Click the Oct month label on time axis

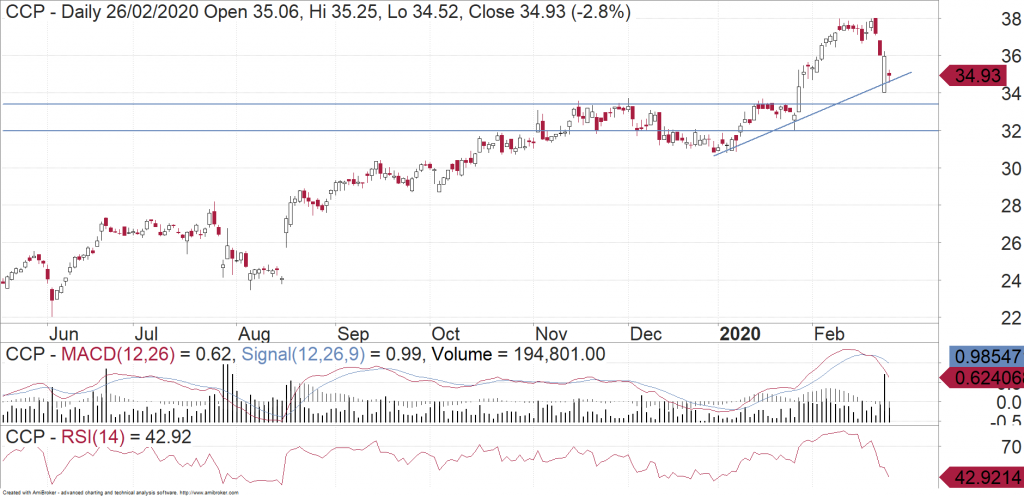[446, 333]
